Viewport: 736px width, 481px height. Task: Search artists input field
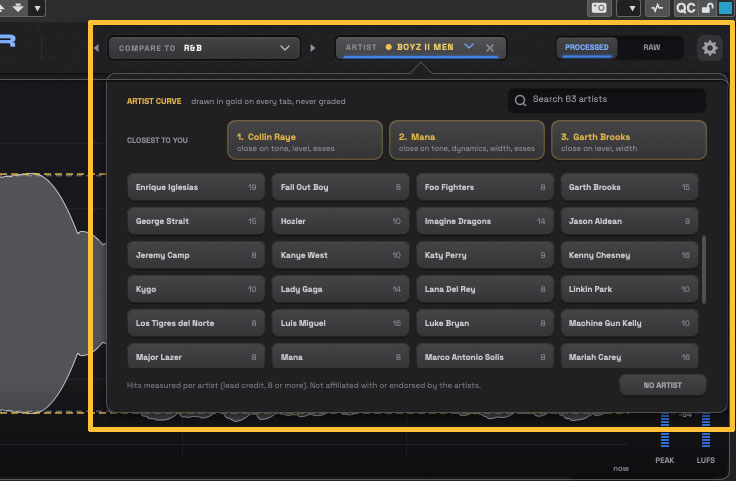[606, 99]
